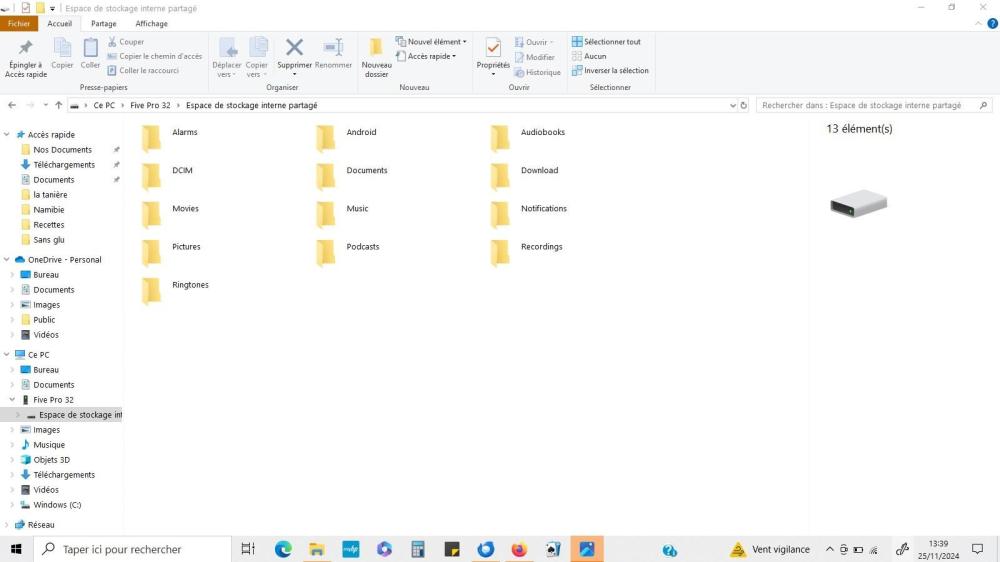
Task: Select Objets 3D in sidebar
Action: click(x=51, y=460)
